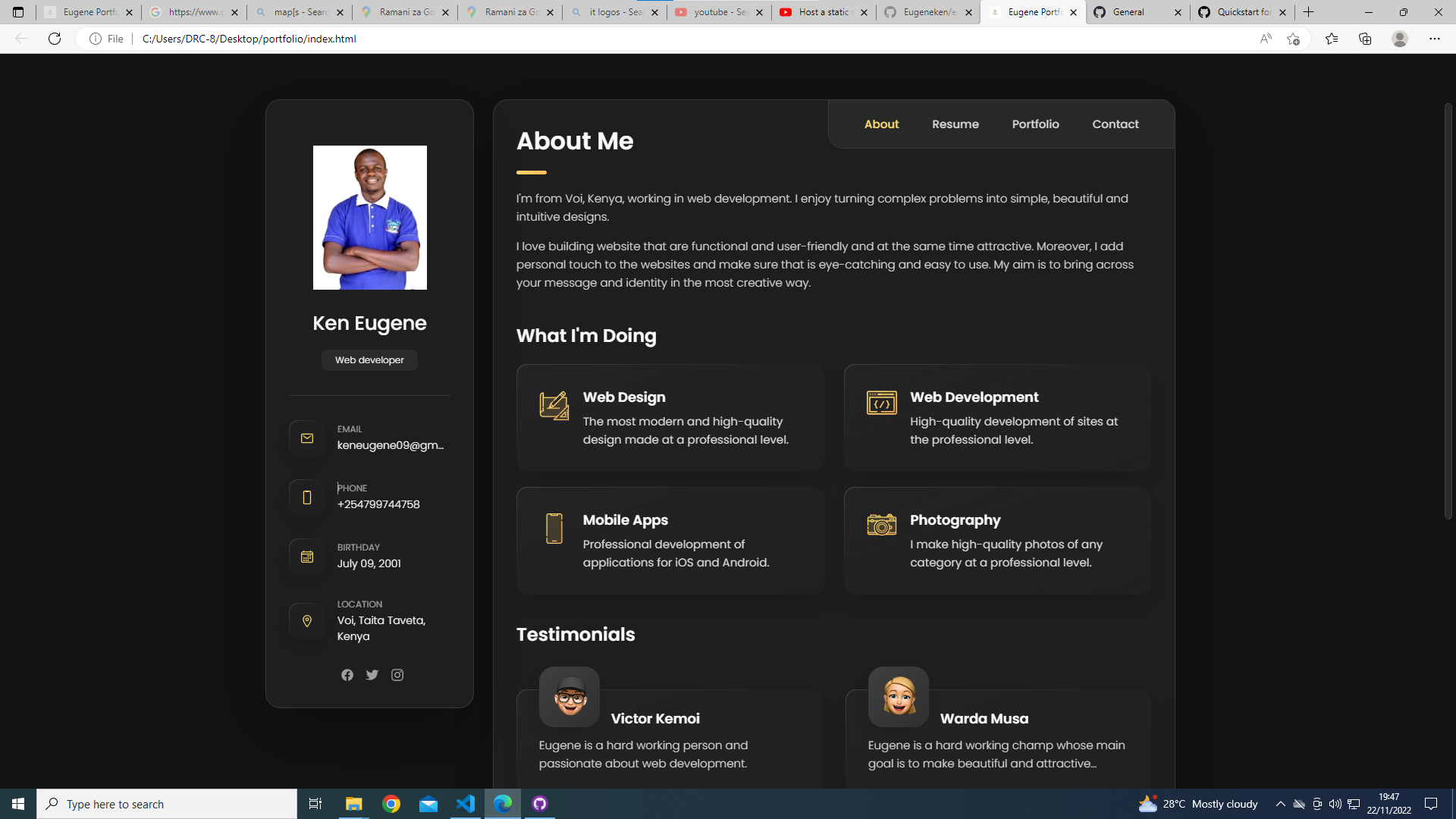Click the Web Development code icon
This screenshot has width=1456, height=819.
click(x=882, y=403)
